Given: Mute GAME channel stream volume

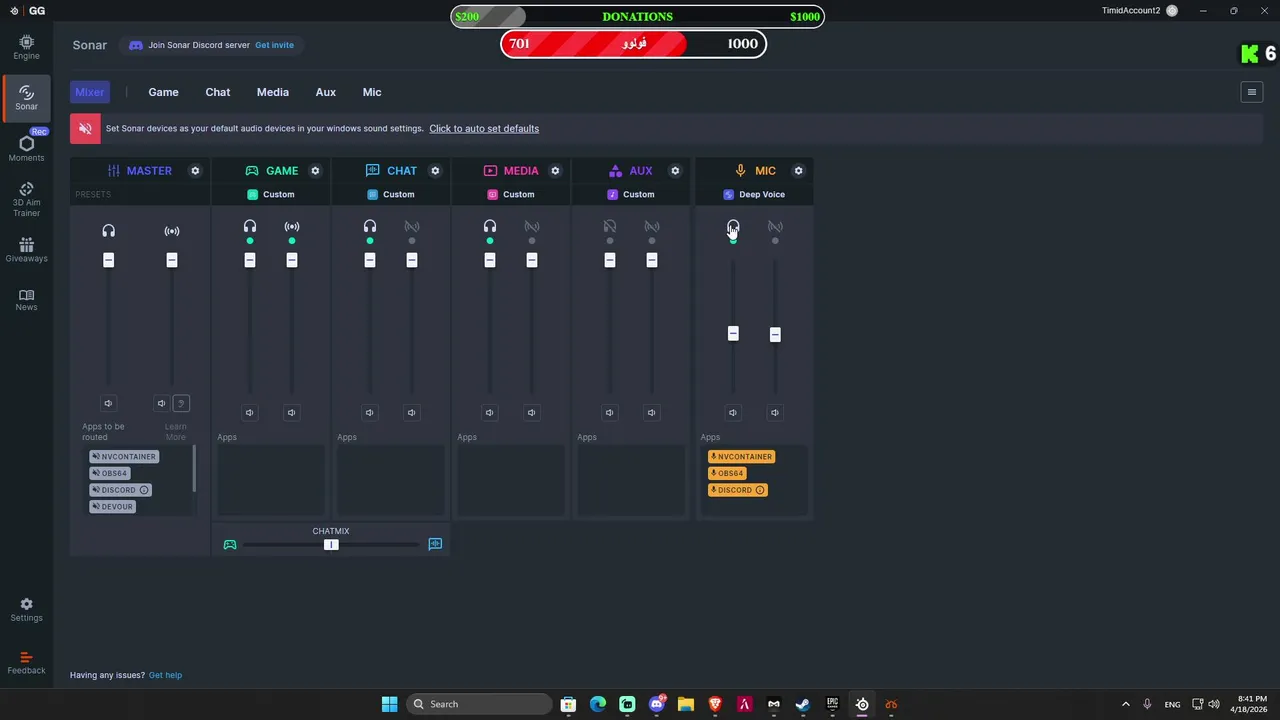Looking at the screenshot, I should click(x=291, y=412).
